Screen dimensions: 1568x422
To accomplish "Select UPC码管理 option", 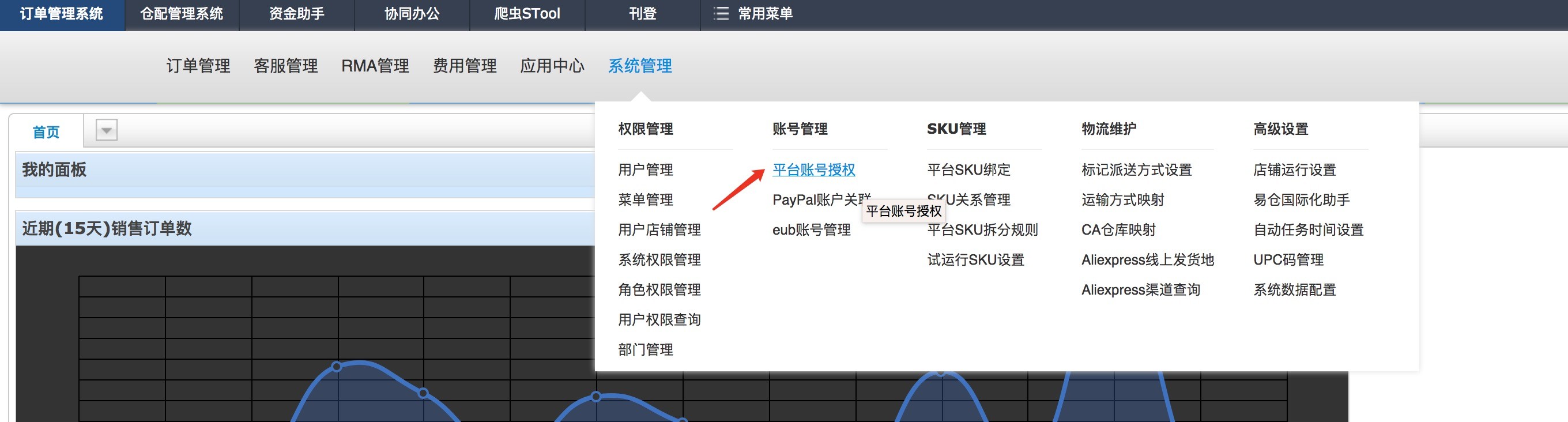I will click(1288, 260).
